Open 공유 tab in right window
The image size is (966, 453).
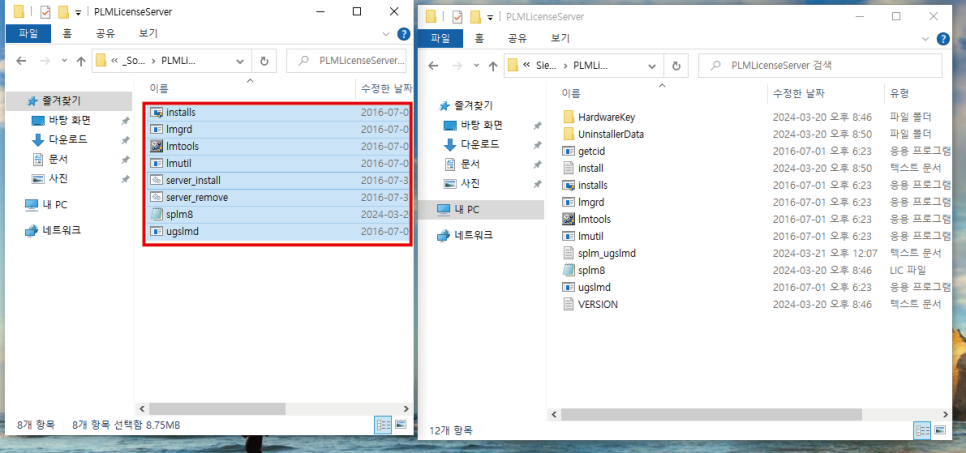(x=517, y=38)
